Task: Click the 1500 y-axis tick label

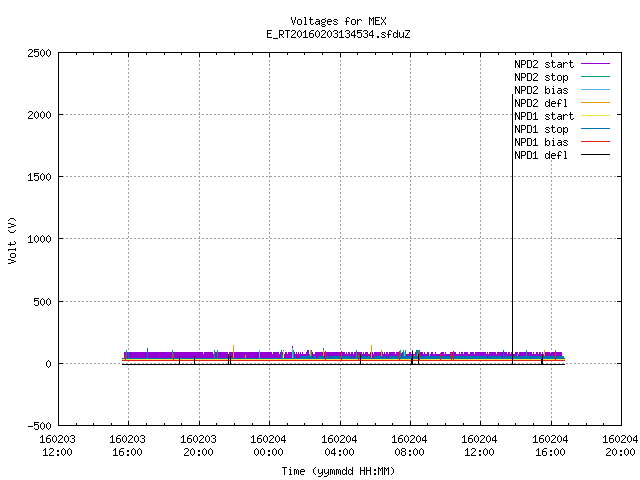Action: pos(39,177)
